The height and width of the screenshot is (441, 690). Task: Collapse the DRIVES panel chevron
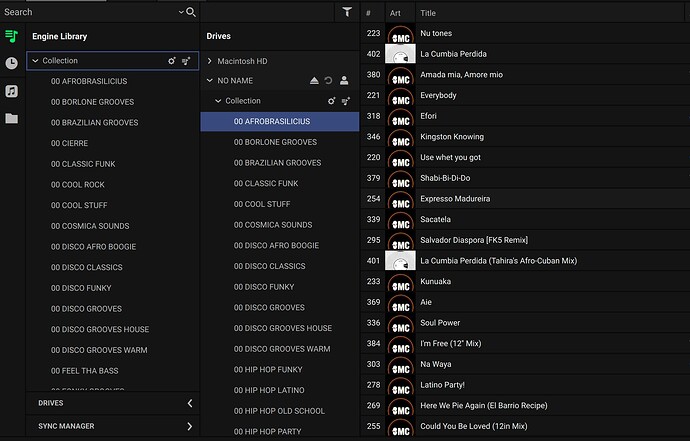pyautogui.click(x=190, y=403)
